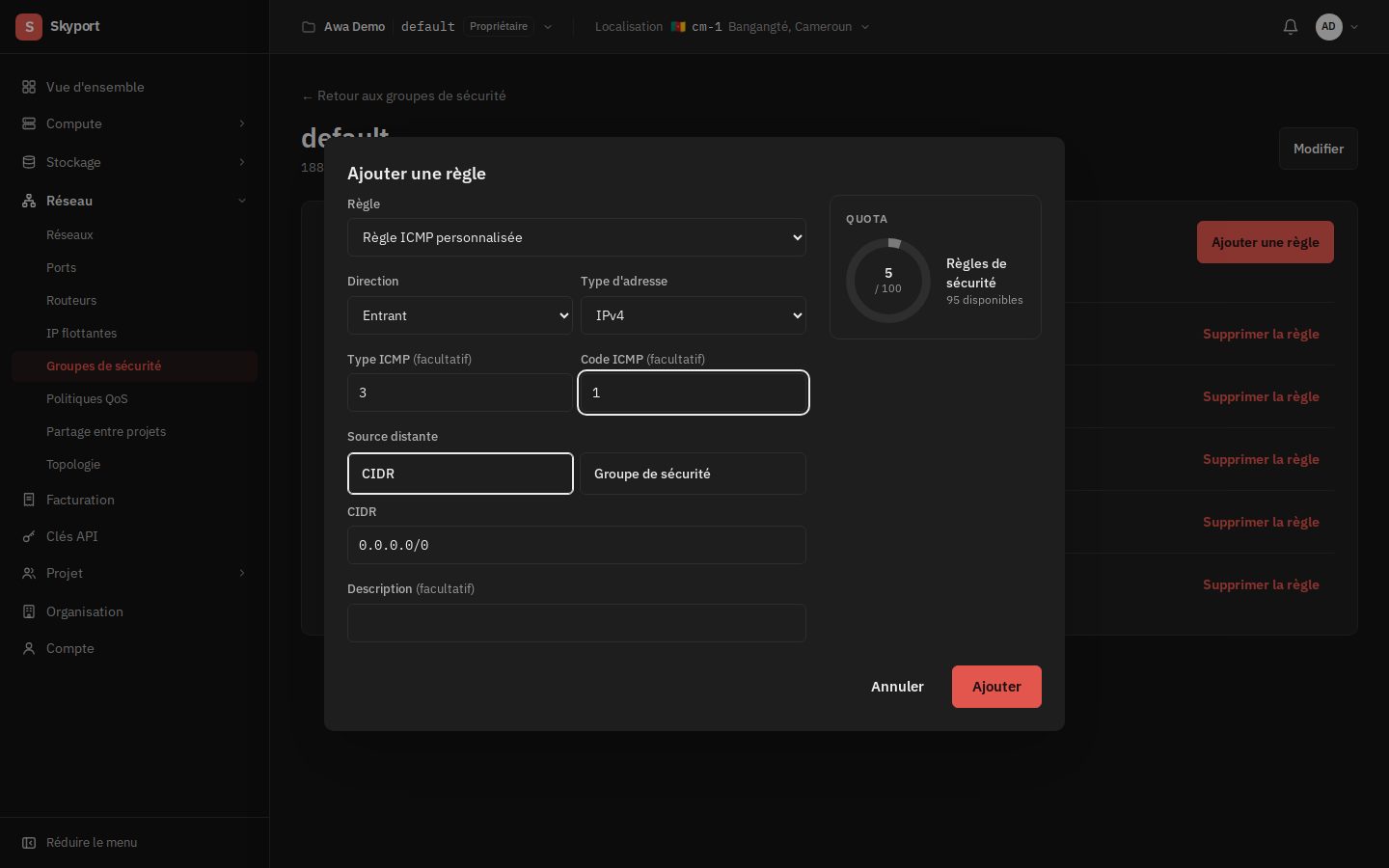Image resolution: width=1389 pixels, height=868 pixels.
Task: Expand the Compute sidebar section
Action: click(134, 123)
